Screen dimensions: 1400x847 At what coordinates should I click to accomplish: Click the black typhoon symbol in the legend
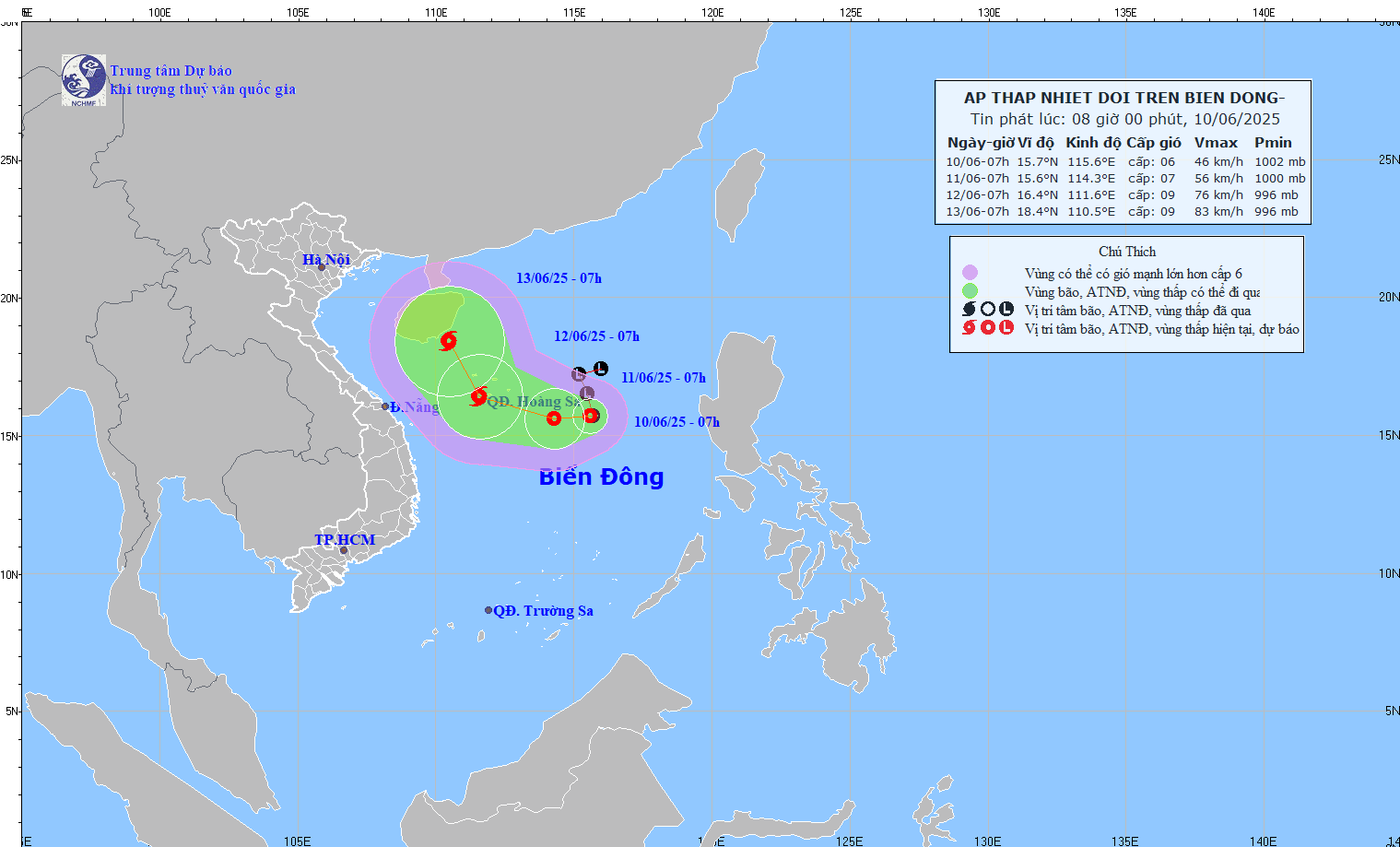click(969, 310)
